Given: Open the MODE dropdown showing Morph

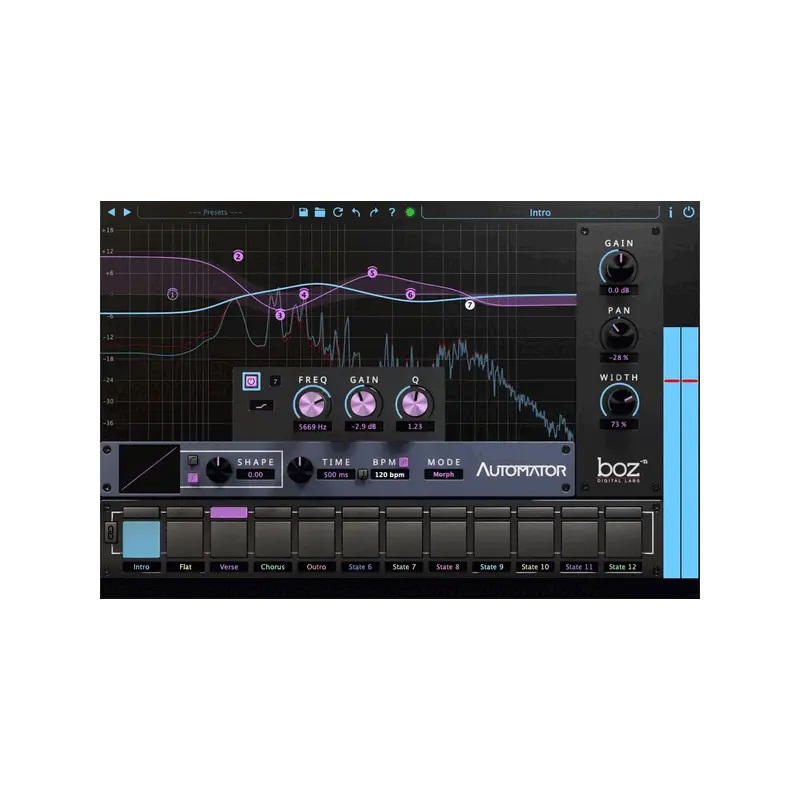Looking at the screenshot, I should pyautogui.click(x=443, y=474).
